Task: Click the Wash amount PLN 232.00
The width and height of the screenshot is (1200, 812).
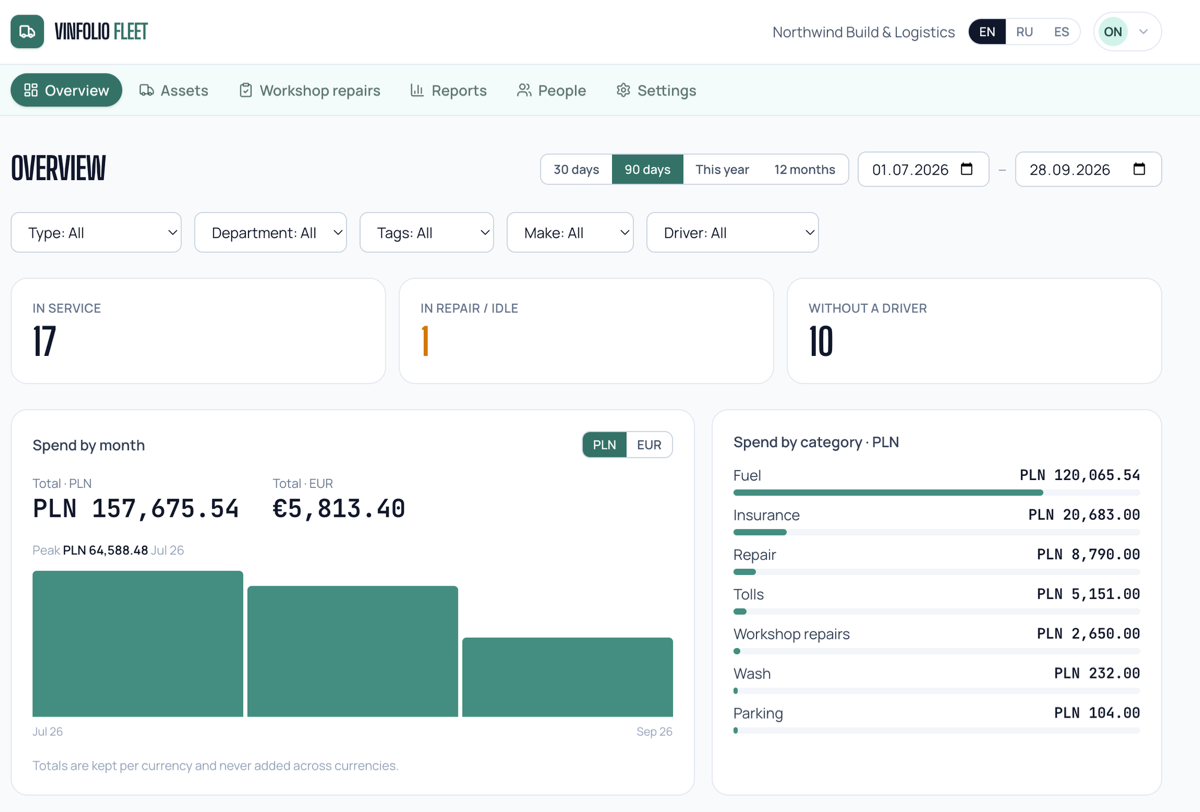Action: pos(1097,673)
